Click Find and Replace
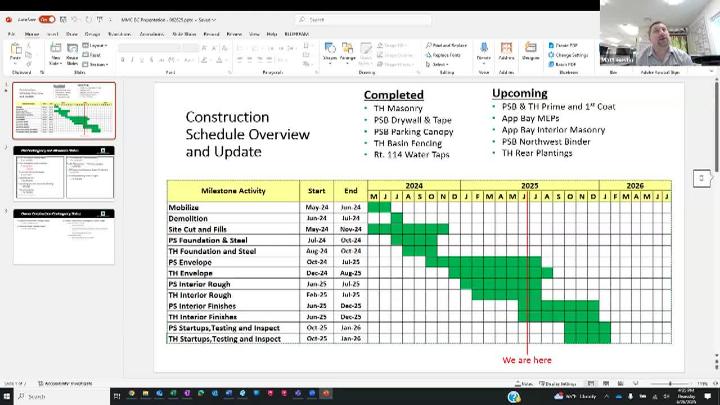This screenshot has height=405, width=720. click(446, 45)
